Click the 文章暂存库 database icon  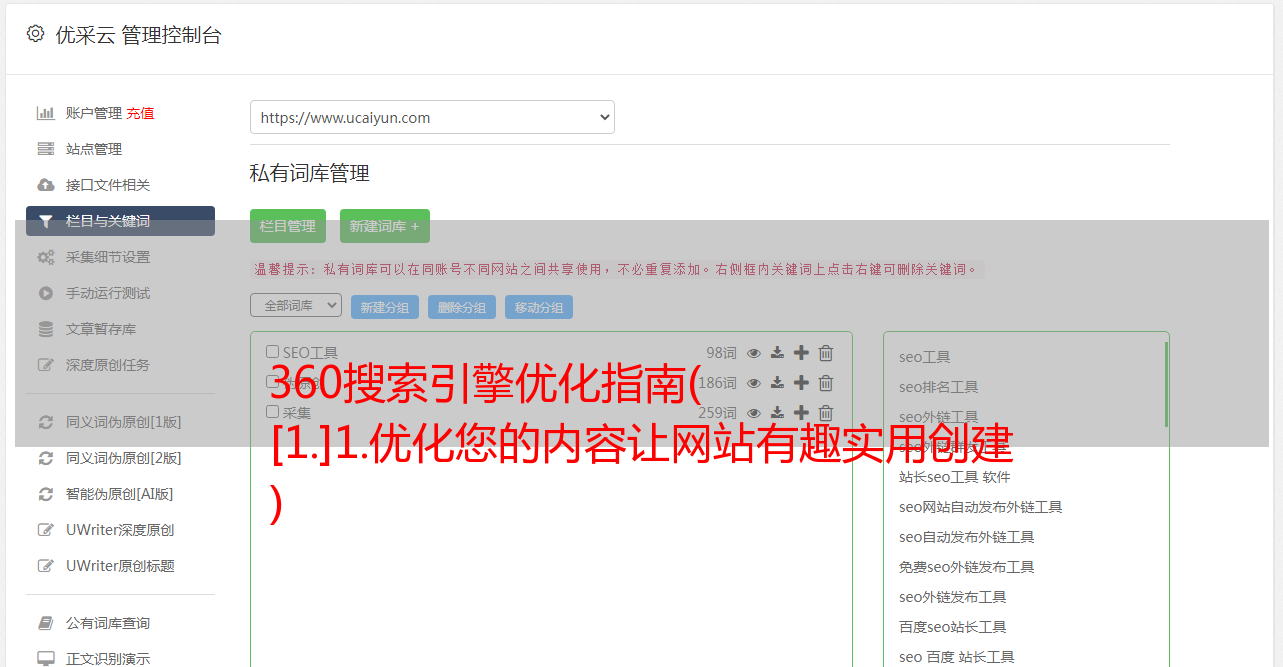click(x=46, y=329)
